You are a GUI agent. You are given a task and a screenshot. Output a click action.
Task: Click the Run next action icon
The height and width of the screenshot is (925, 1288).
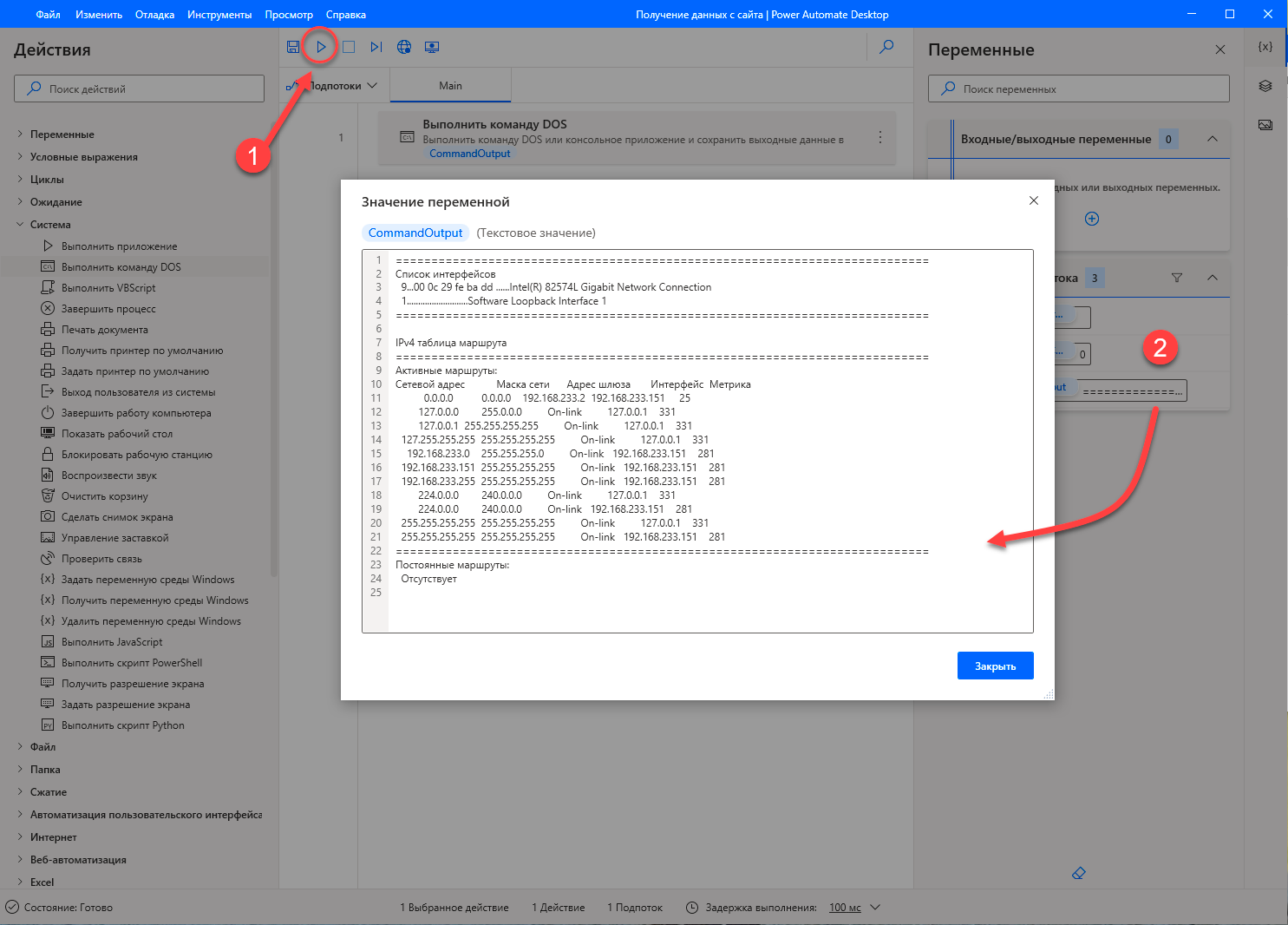[x=376, y=47]
